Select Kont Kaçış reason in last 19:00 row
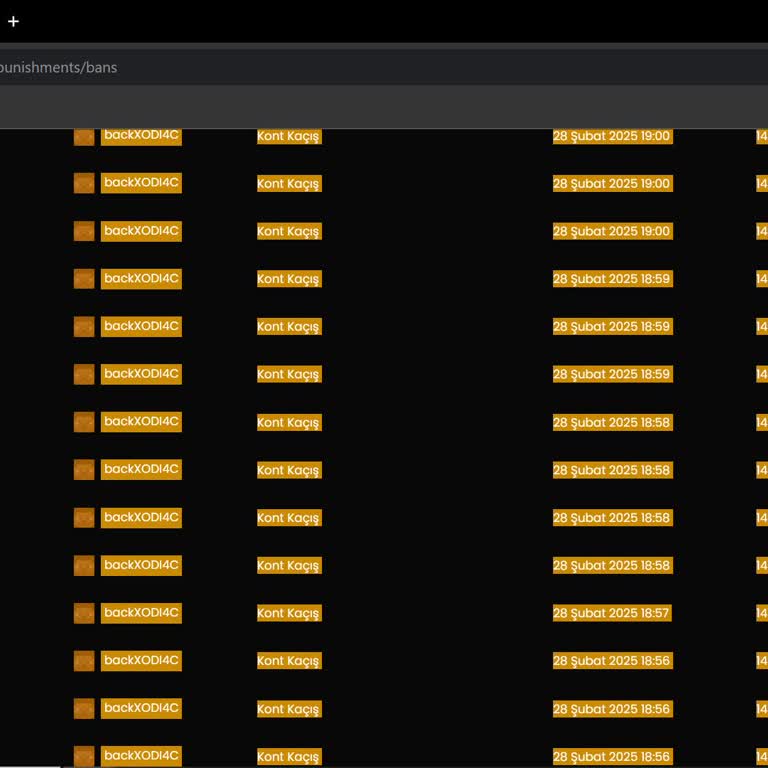768x768 pixels. (x=288, y=231)
